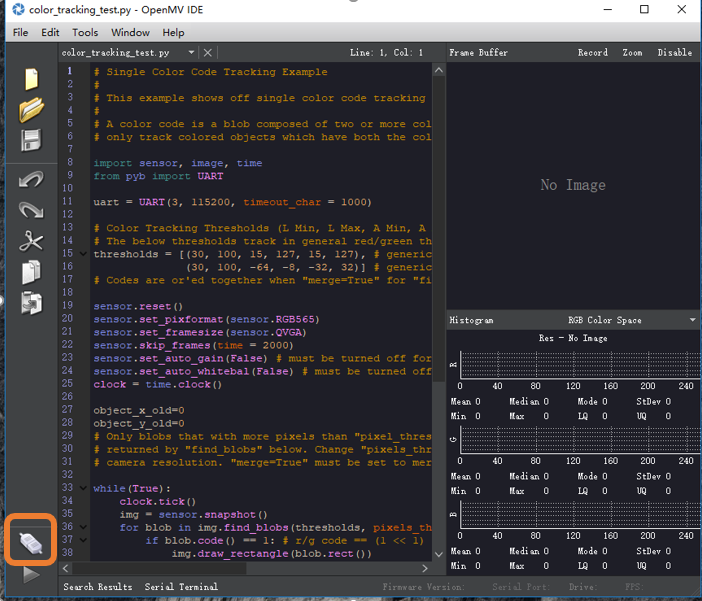Click Disable in the Frame Buffer header
The image size is (702, 601).
click(x=675, y=52)
